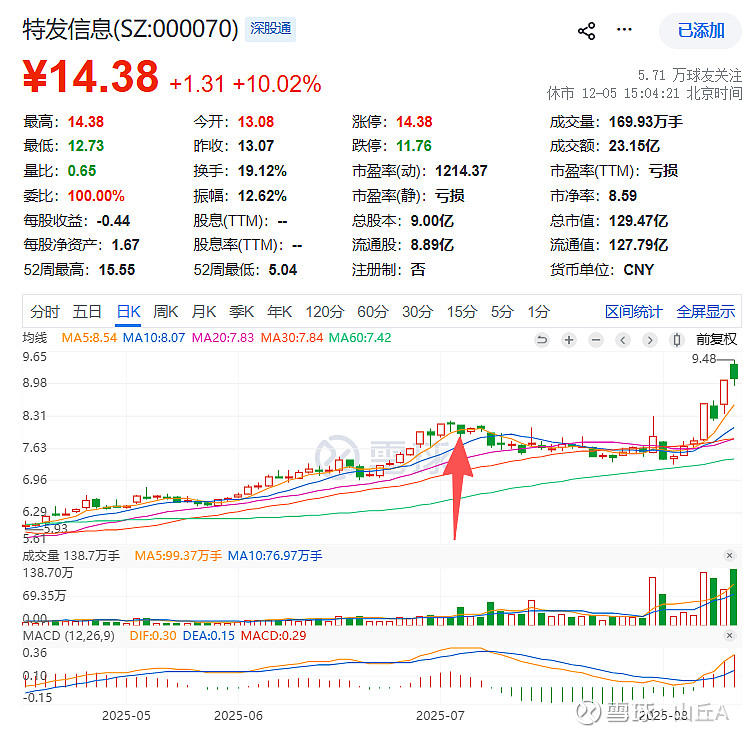Click the MA10:8.07 moving average label

click(x=154, y=338)
